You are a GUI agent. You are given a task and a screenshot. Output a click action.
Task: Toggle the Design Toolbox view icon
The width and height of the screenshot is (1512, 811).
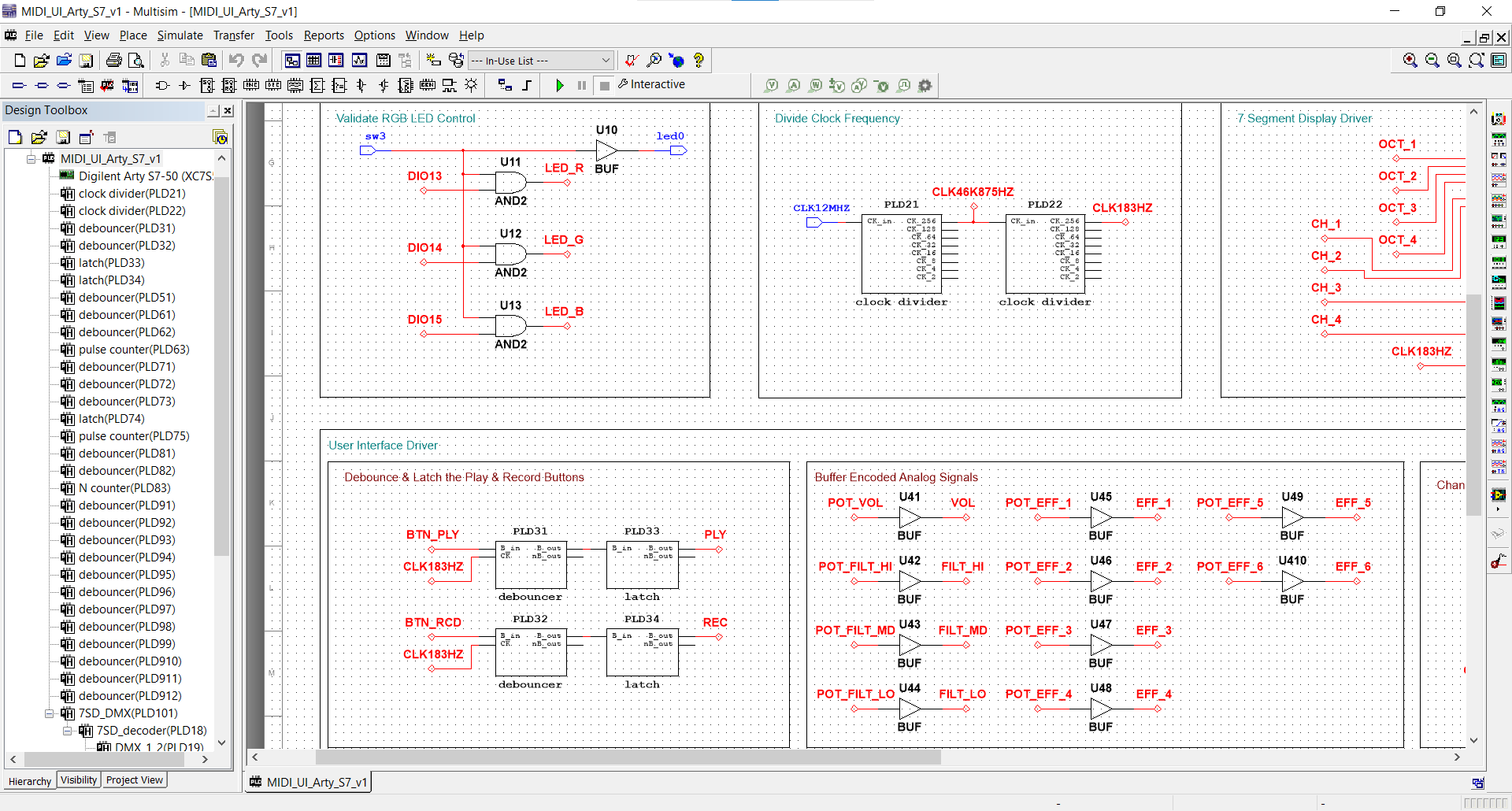coord(292,61)
